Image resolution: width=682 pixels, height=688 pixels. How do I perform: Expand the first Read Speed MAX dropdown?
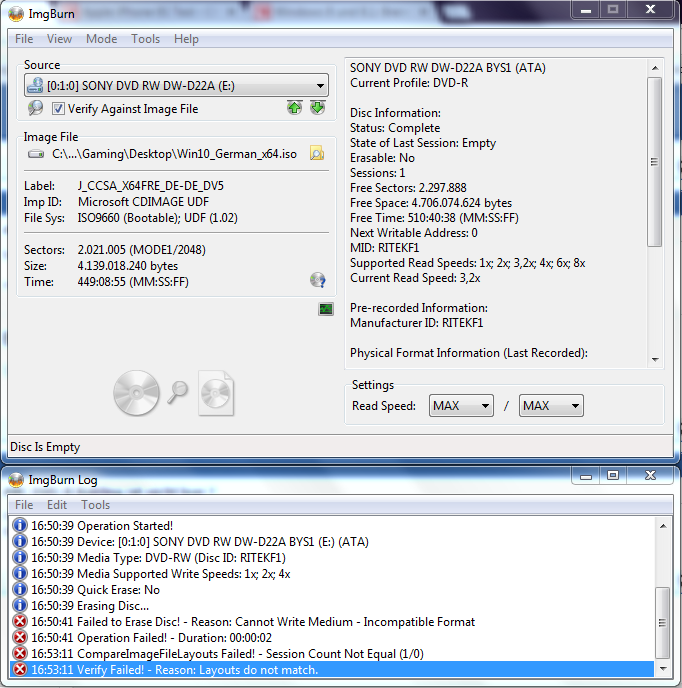coord(461,405)
